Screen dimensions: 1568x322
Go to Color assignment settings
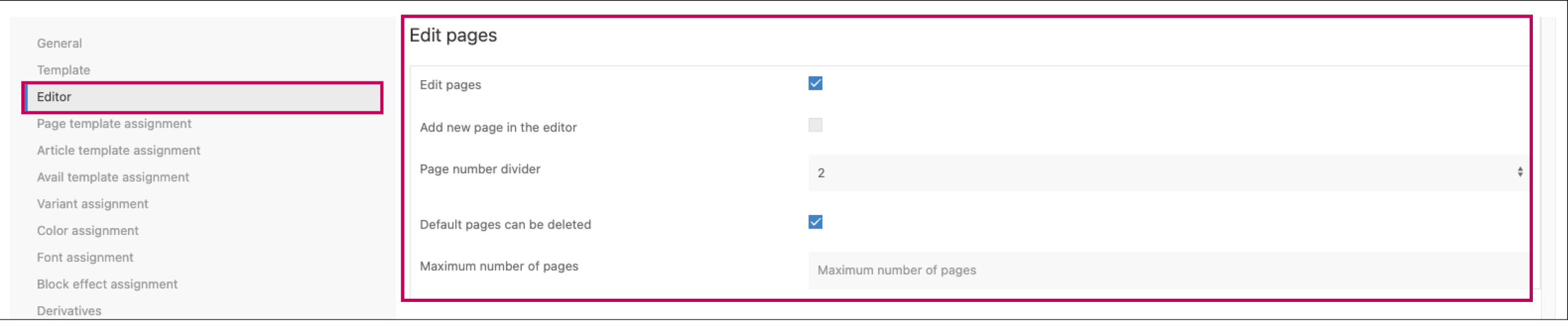point(88,231)
